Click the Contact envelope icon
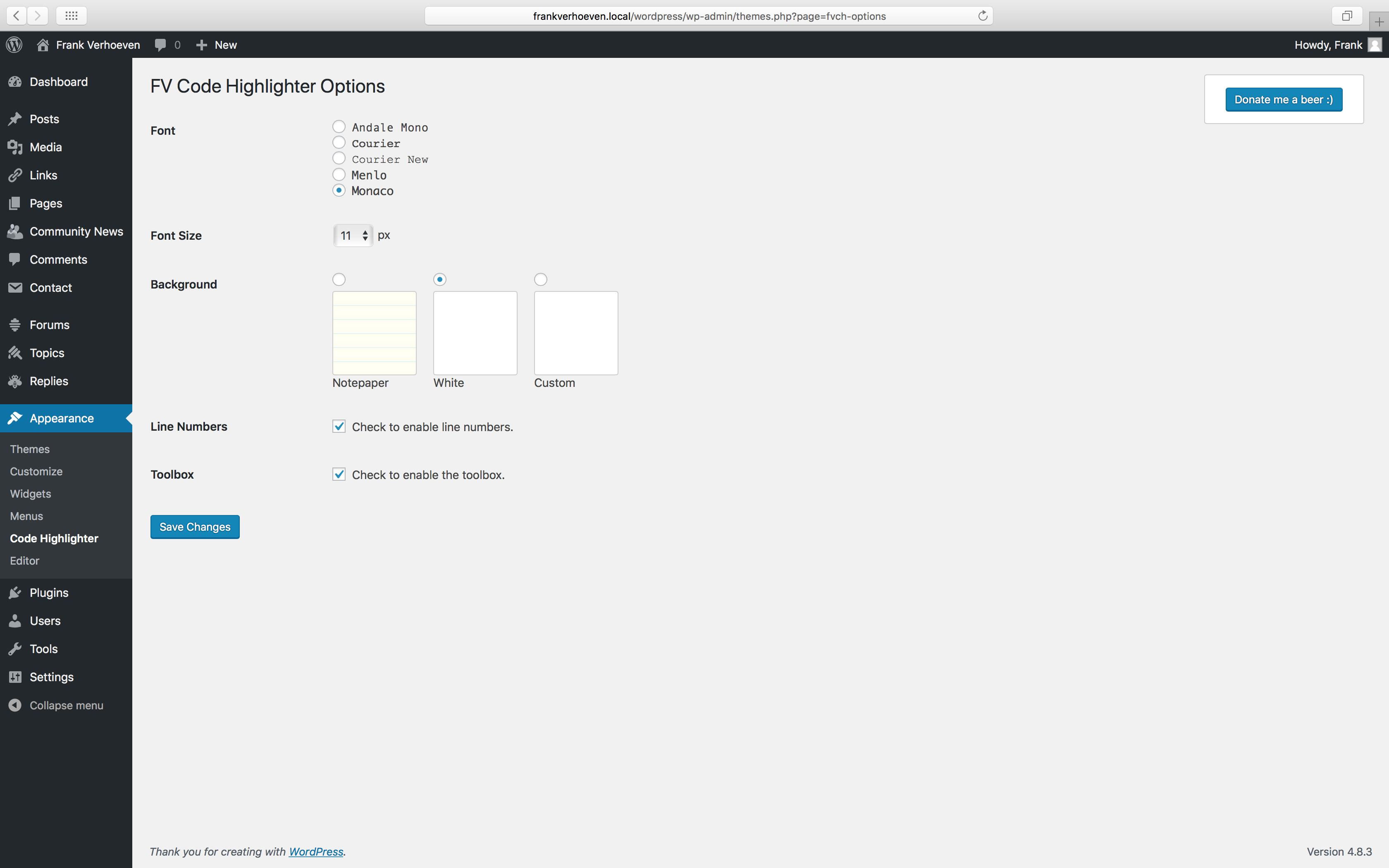1389x868 pixels. click(15, 288)
